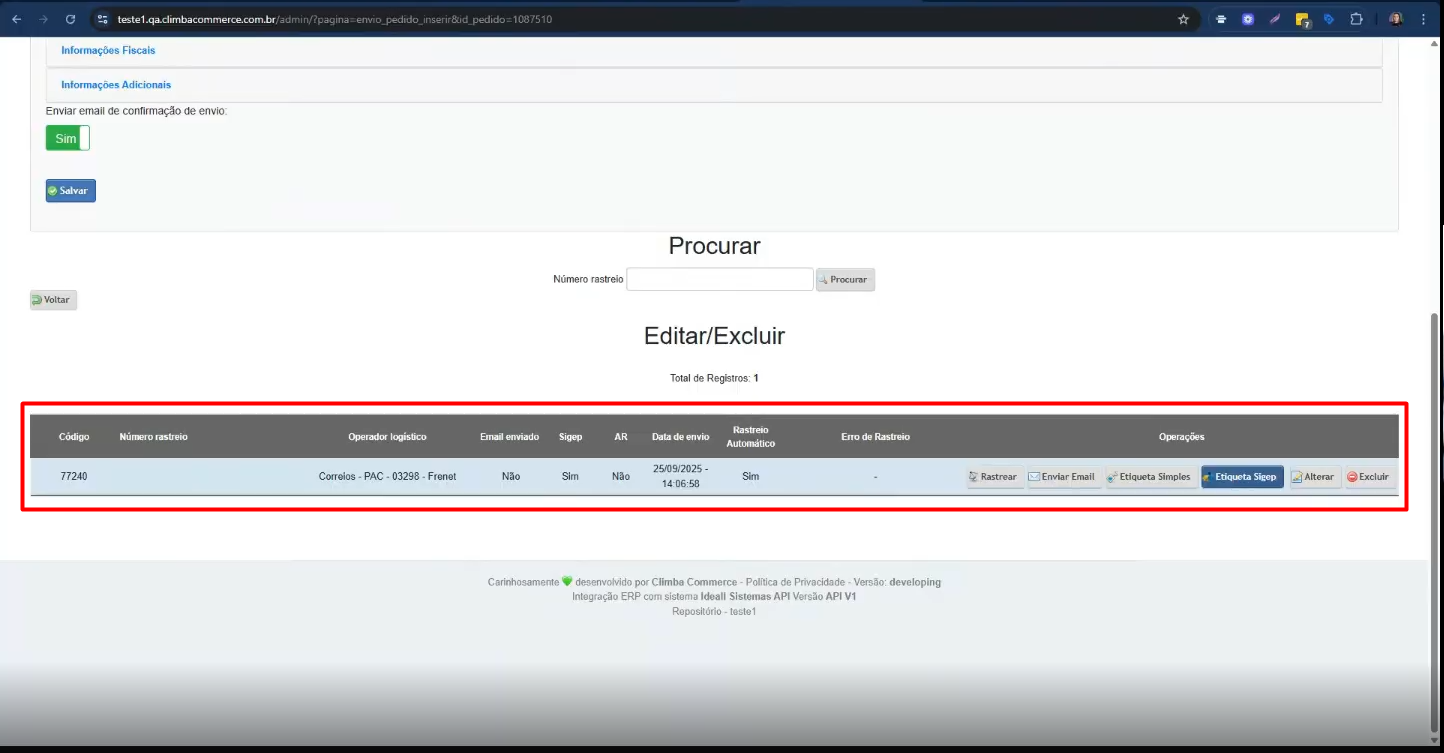1444x753 pixels.
Task: Click the Procurar search button
Action: 845,280
